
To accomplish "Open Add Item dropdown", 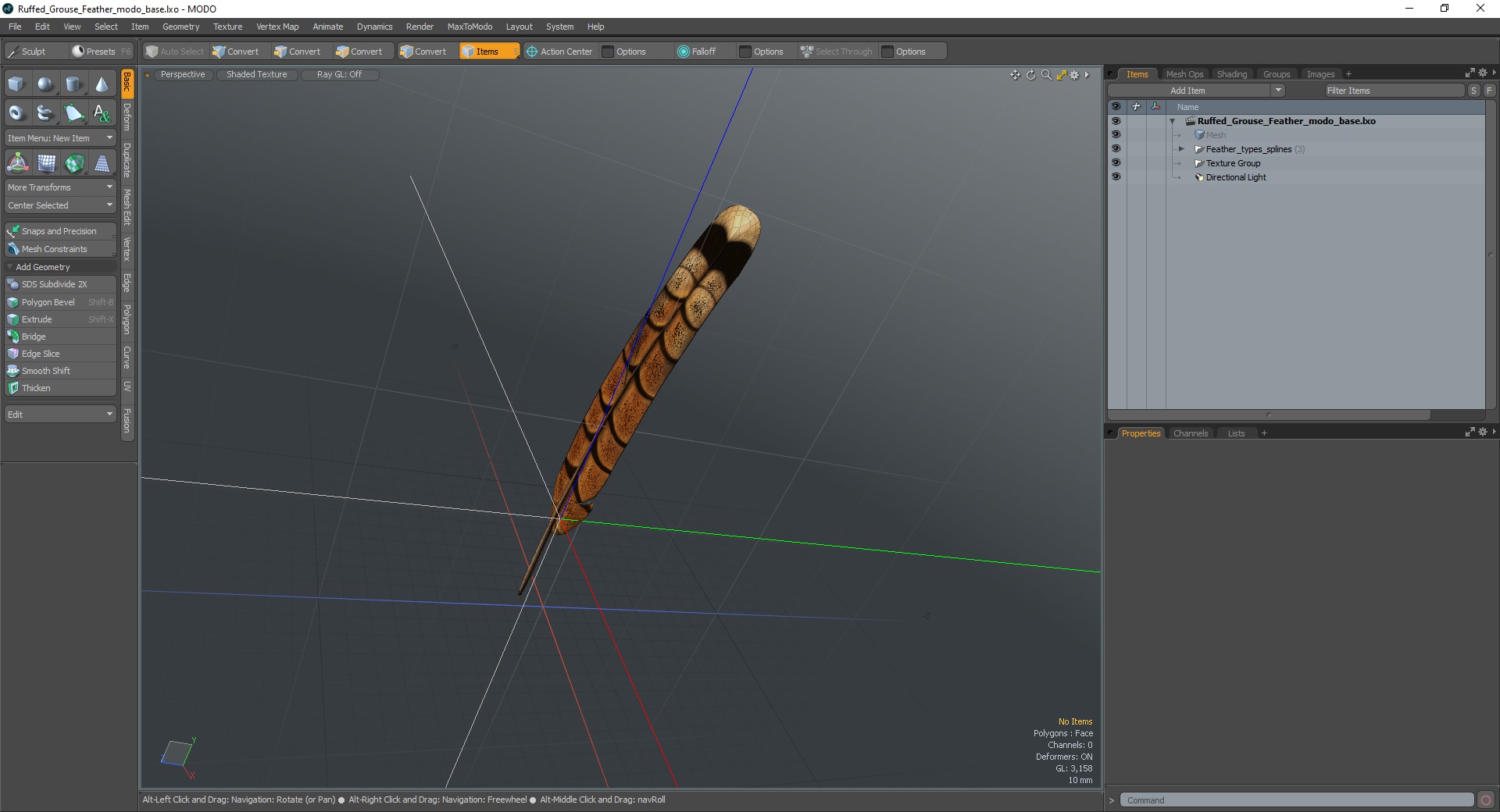I will (1195, 91).
